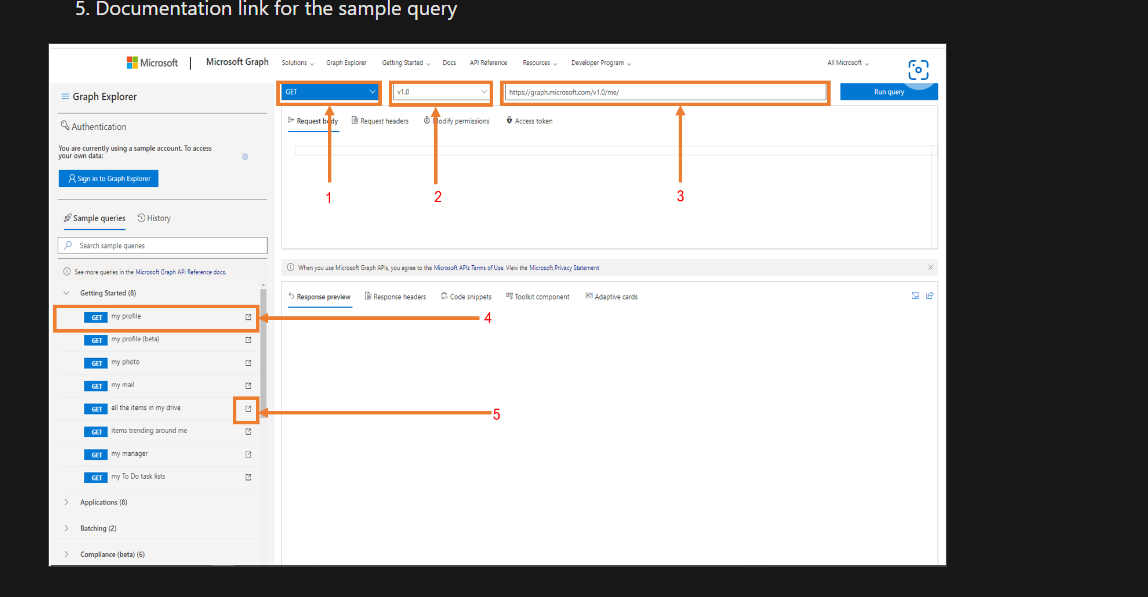Viewport: 1148px width, 597px height.
Task: Select the my To Do task lists query
Action: pos(158,478)
